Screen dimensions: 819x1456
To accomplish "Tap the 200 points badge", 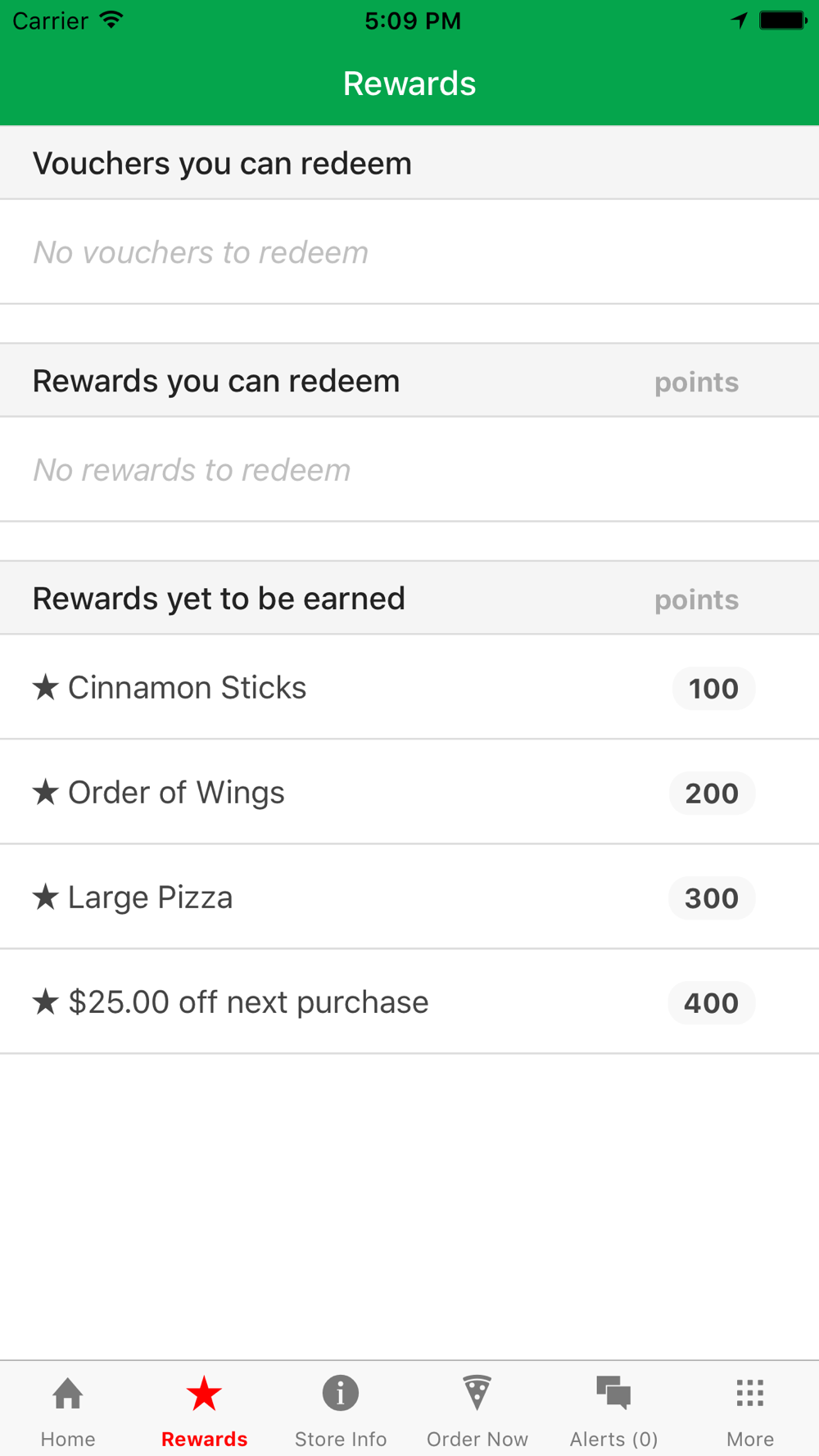I will click(712, 794).
